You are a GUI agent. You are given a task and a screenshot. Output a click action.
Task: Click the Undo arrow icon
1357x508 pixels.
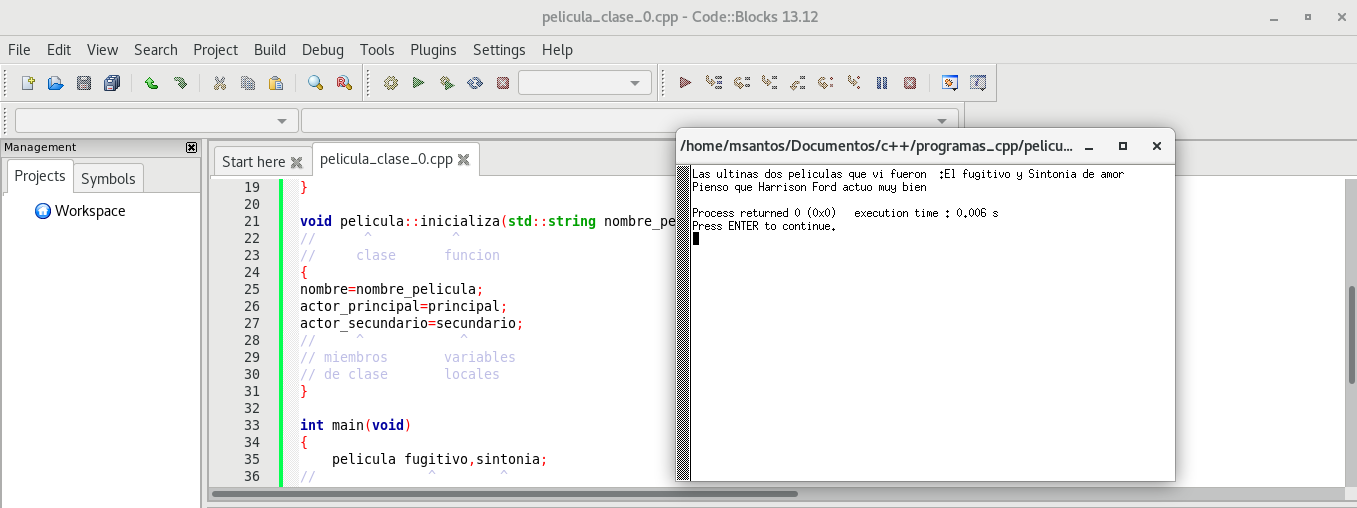coord(151,83)
